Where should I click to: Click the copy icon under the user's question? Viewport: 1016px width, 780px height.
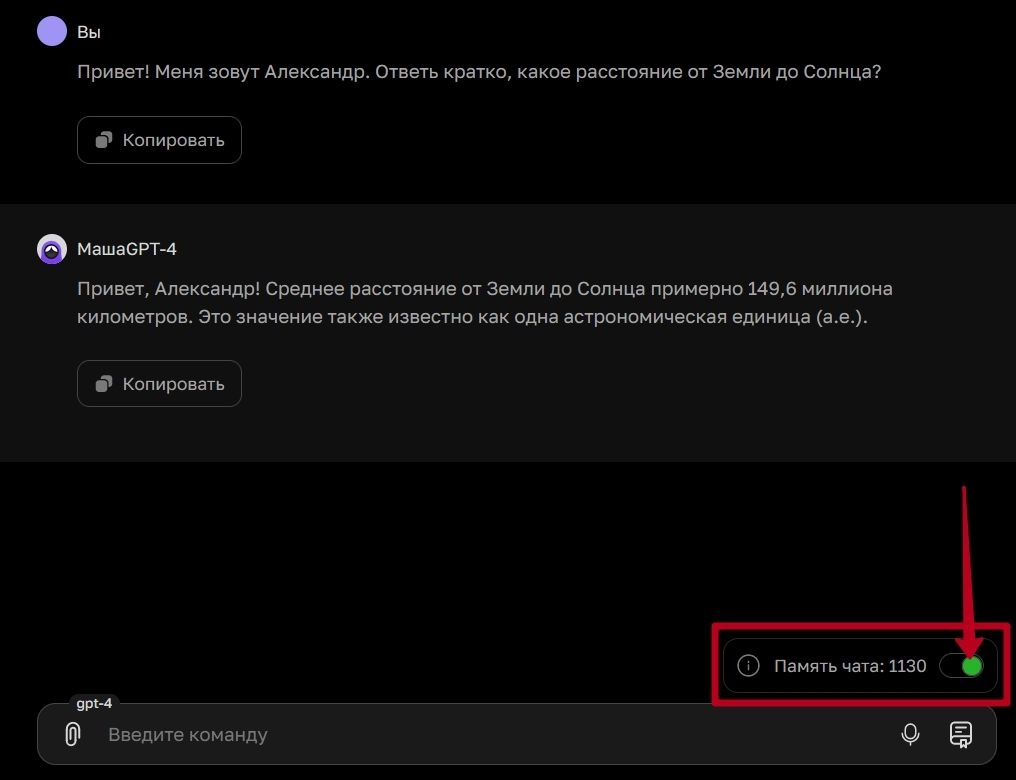[103, 140]
